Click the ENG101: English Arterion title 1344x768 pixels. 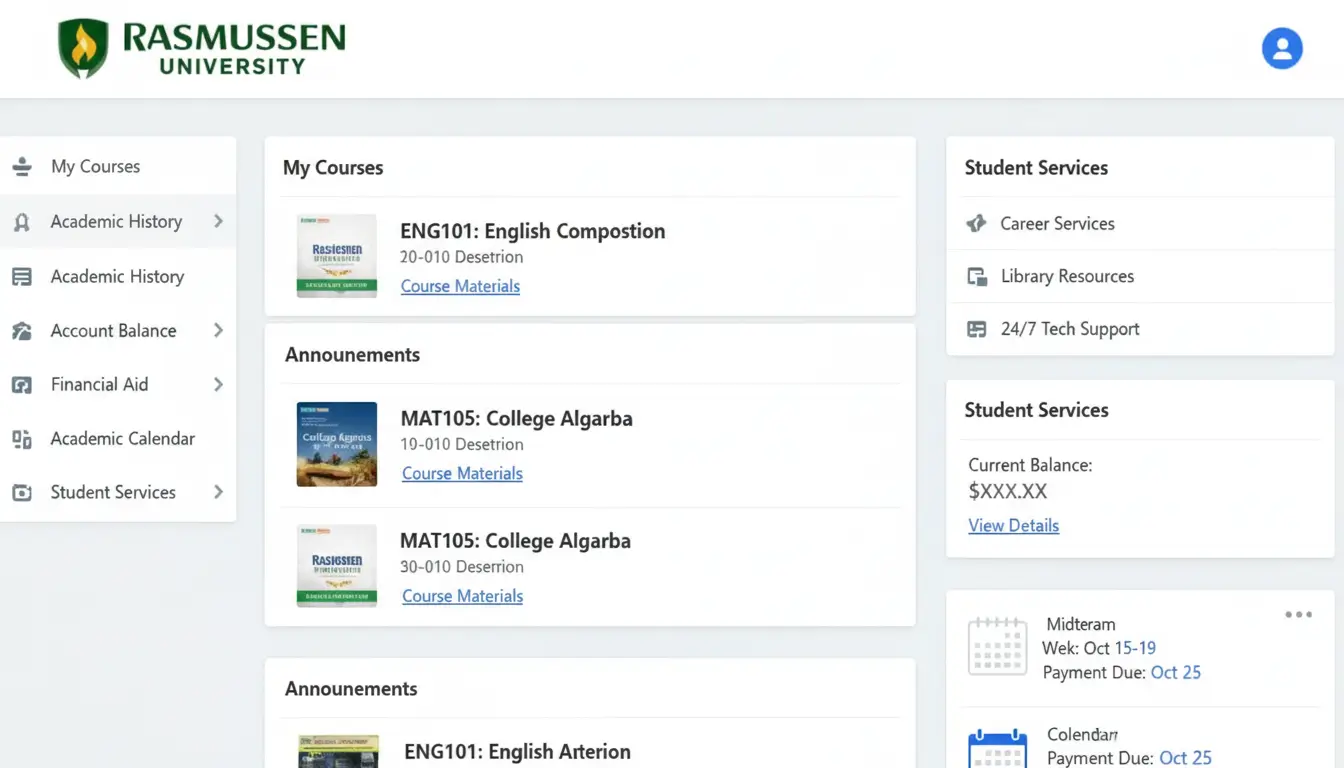[x=517, y=752]
